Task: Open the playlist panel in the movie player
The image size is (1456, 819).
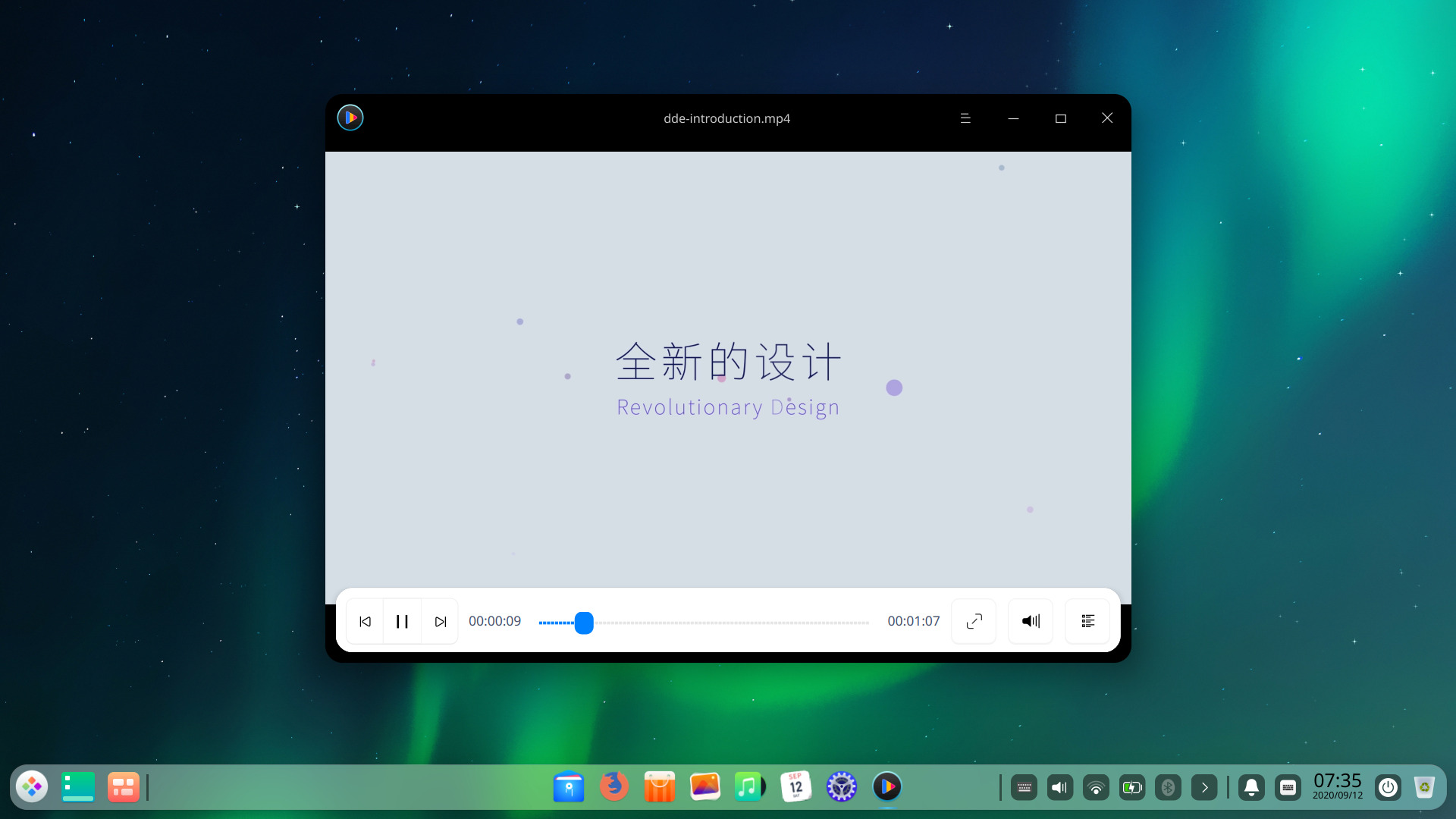Action: (x=1087, y=621)
